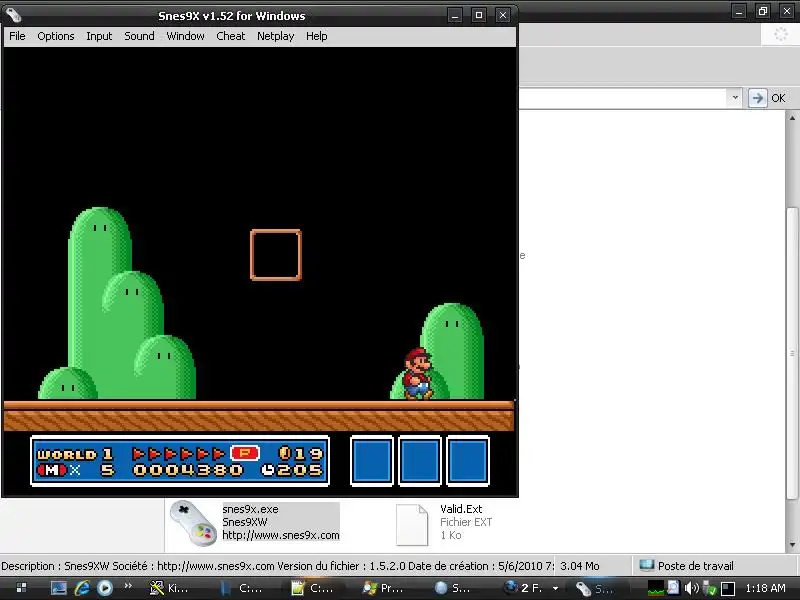Click the OK go button in Explorer
This screenshot has width=800, height=600.
point(778,98)
